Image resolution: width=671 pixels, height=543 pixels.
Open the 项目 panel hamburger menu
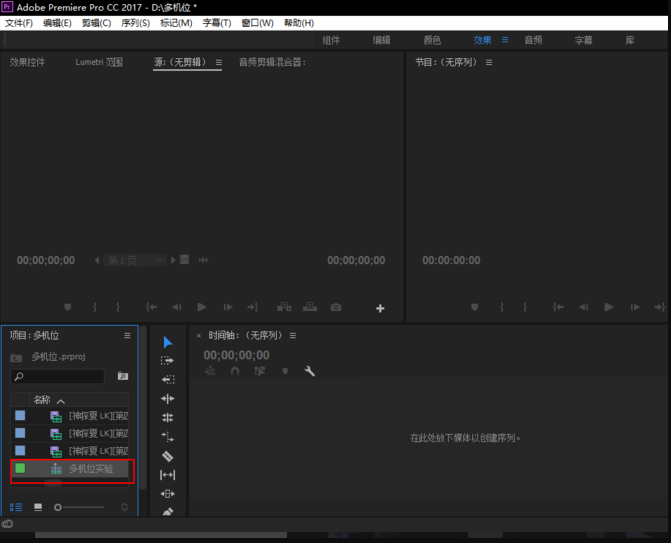tap(127, 335)
